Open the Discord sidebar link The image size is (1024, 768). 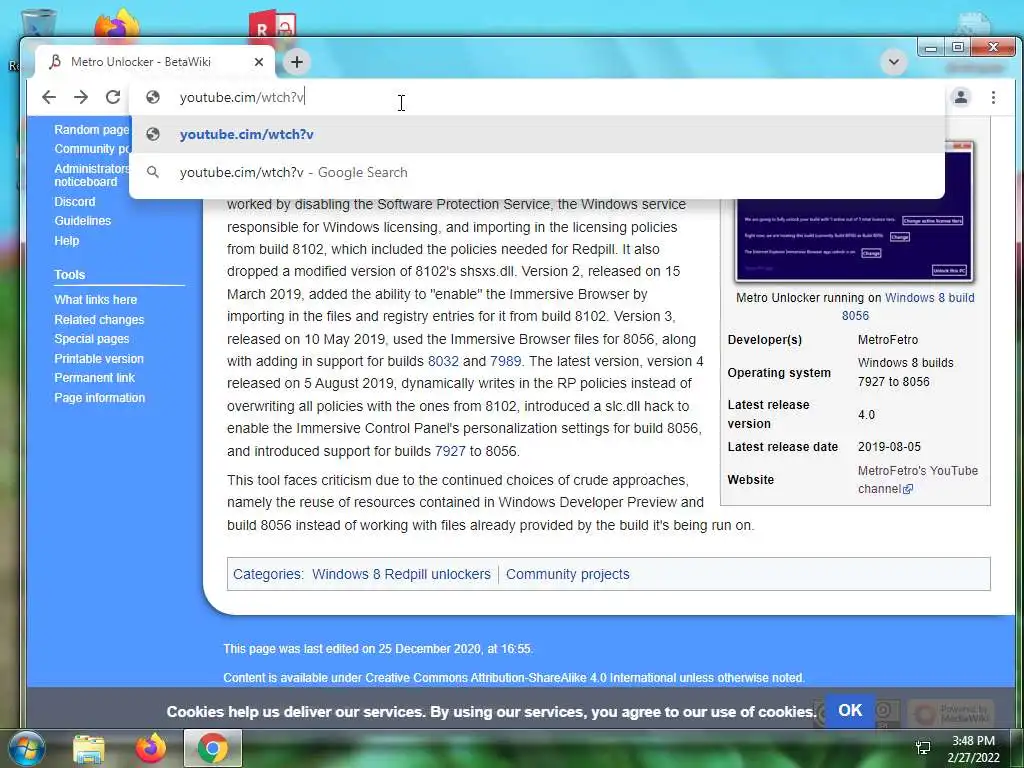pyautogui.click(x=74, y=202)
